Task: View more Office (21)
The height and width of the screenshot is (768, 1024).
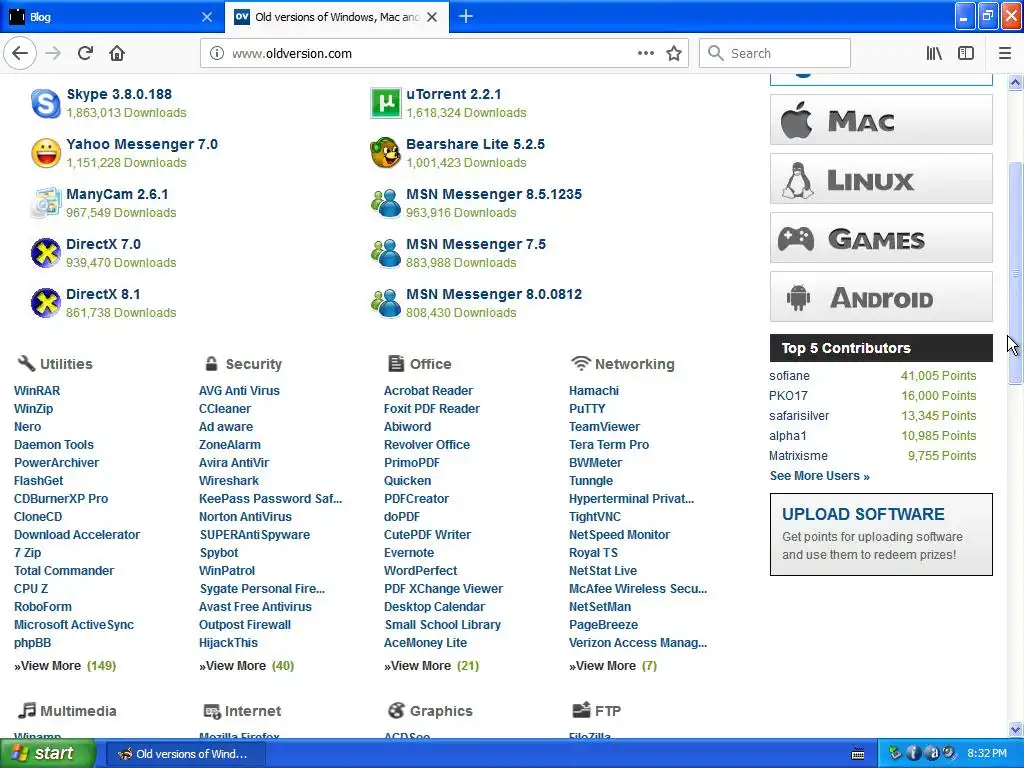Action: (x=432, y=665)
